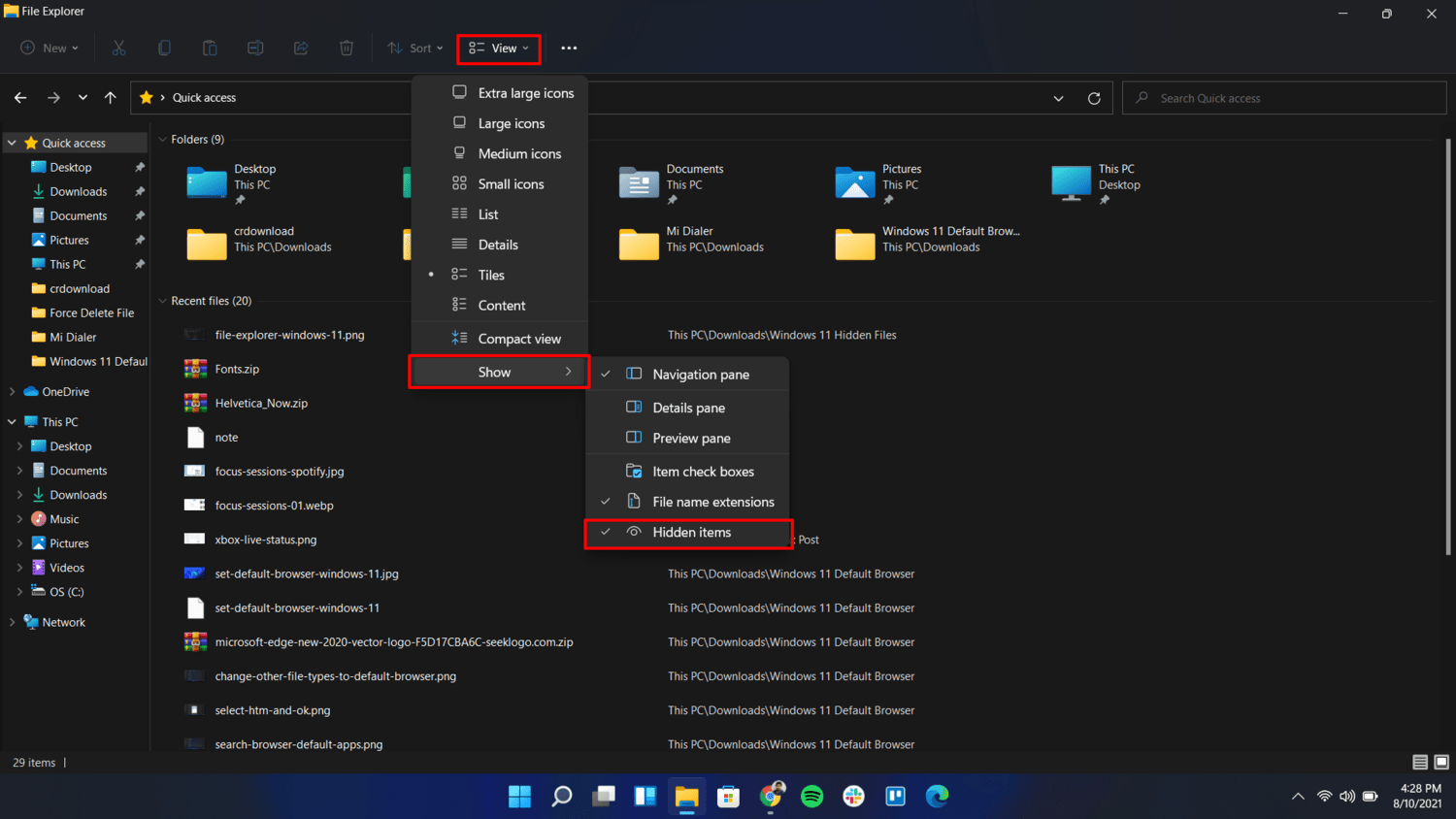Disable File name extensions option
The width and height of the screenshot is (1456, 819).
click(x=712, y=502)
